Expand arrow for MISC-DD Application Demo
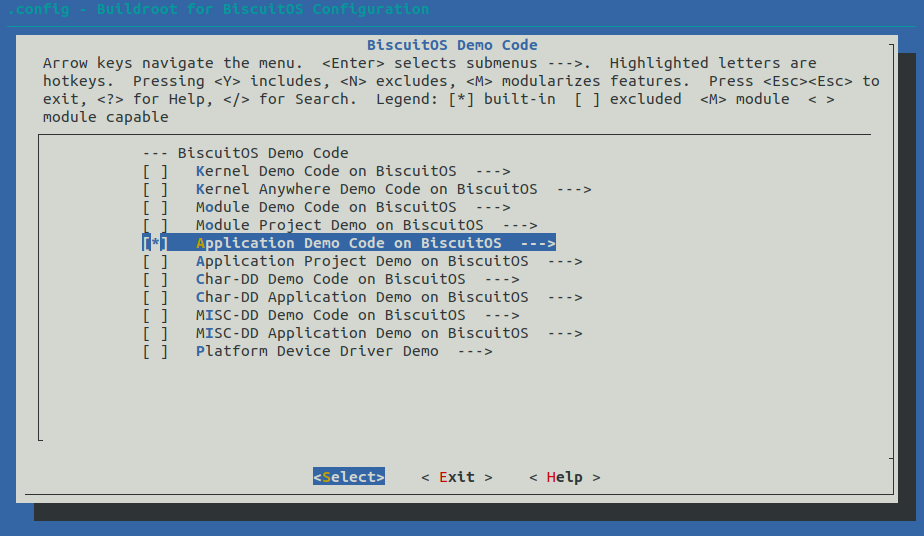 coord(565,334)
